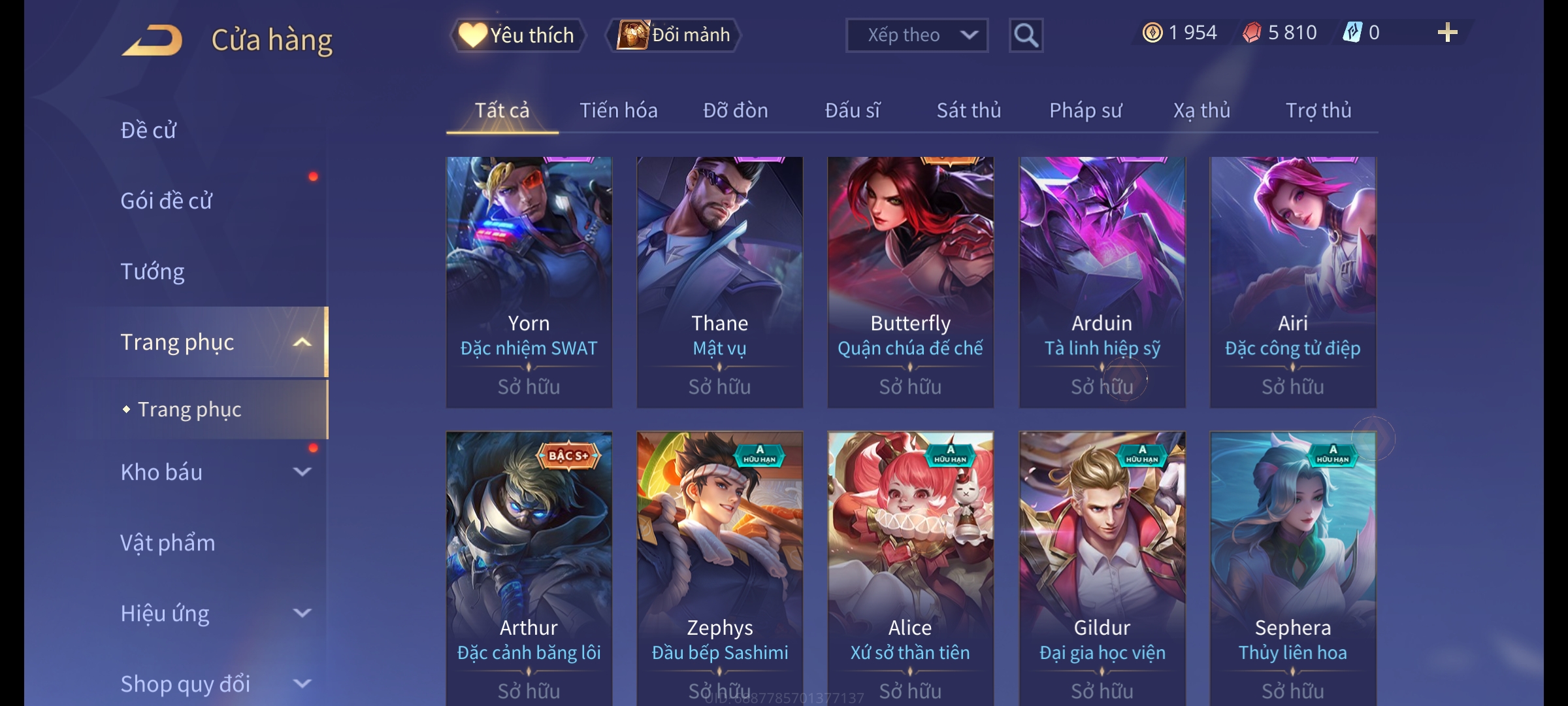This screenshot has width=1568, height=706.
Task: Open Gói đề cử in sidebar
Action: coord(166,201)
